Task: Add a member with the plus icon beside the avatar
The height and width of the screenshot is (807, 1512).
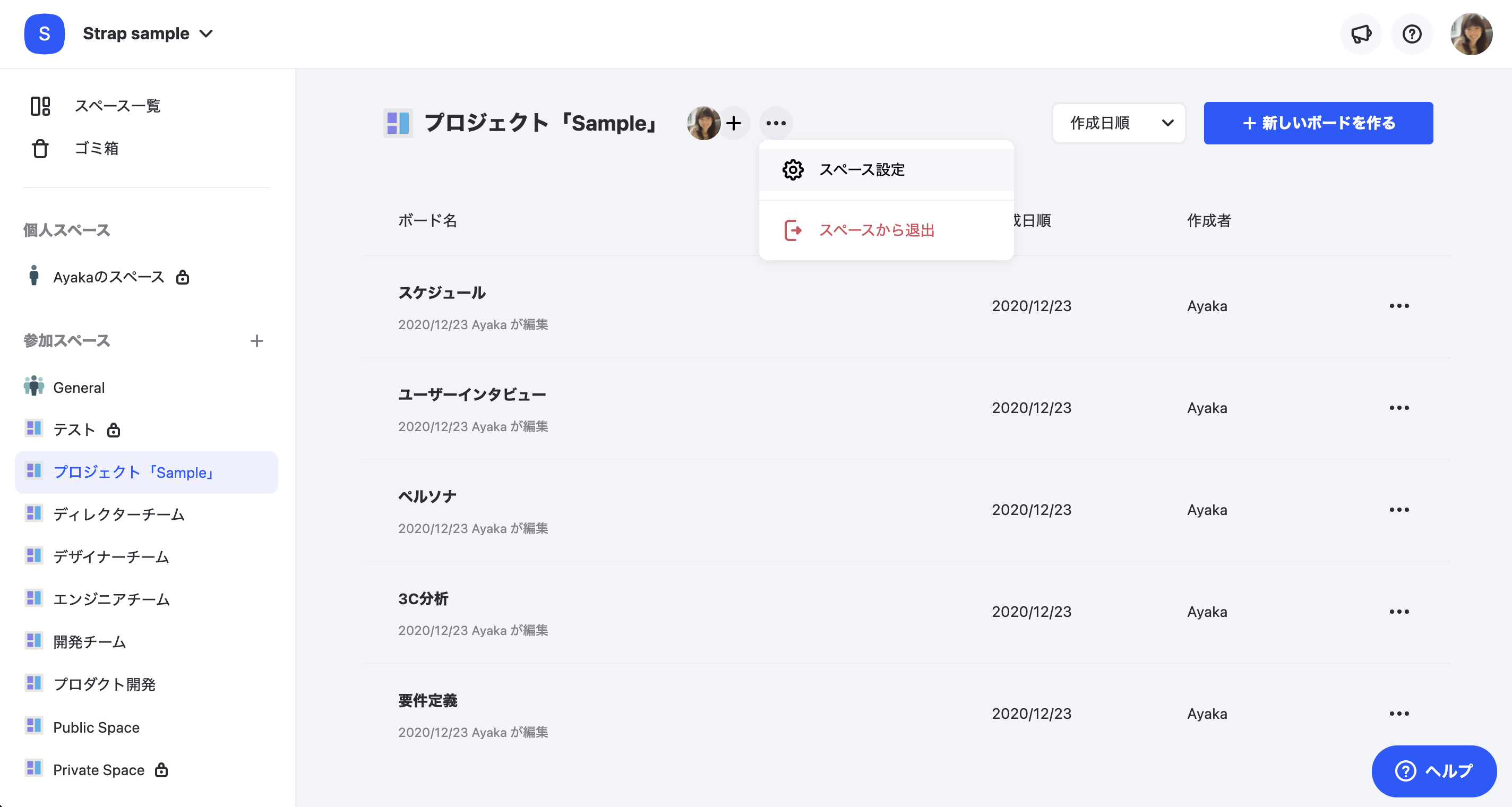Action: [733, 123]
